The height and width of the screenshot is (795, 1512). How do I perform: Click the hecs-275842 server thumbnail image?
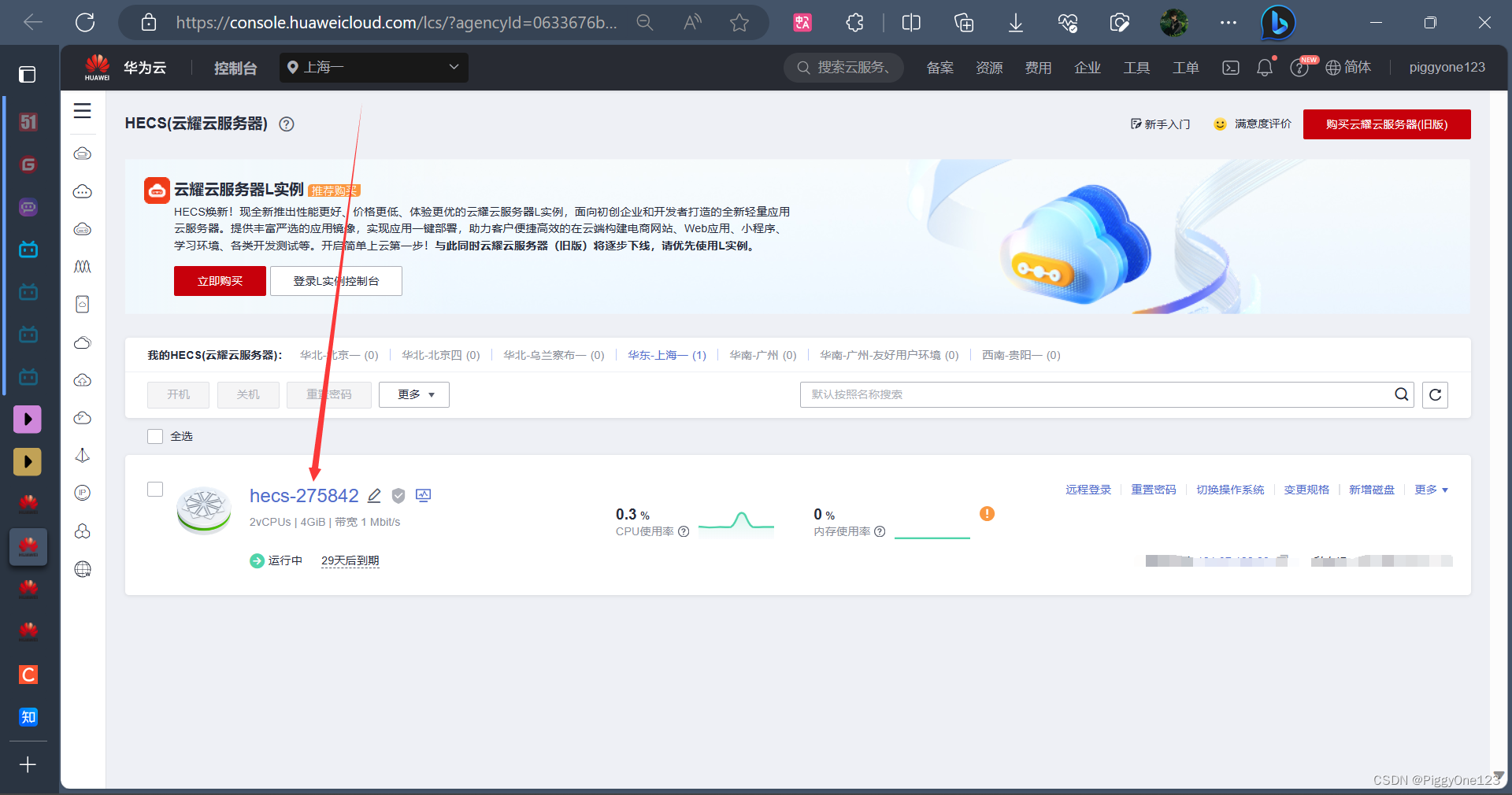(204, 510)
